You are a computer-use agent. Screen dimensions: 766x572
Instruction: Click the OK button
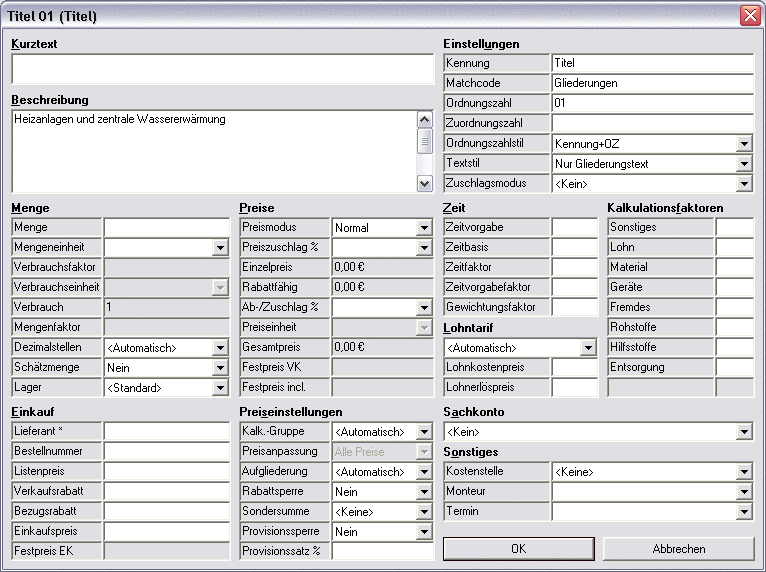click(x=519, y=549)
